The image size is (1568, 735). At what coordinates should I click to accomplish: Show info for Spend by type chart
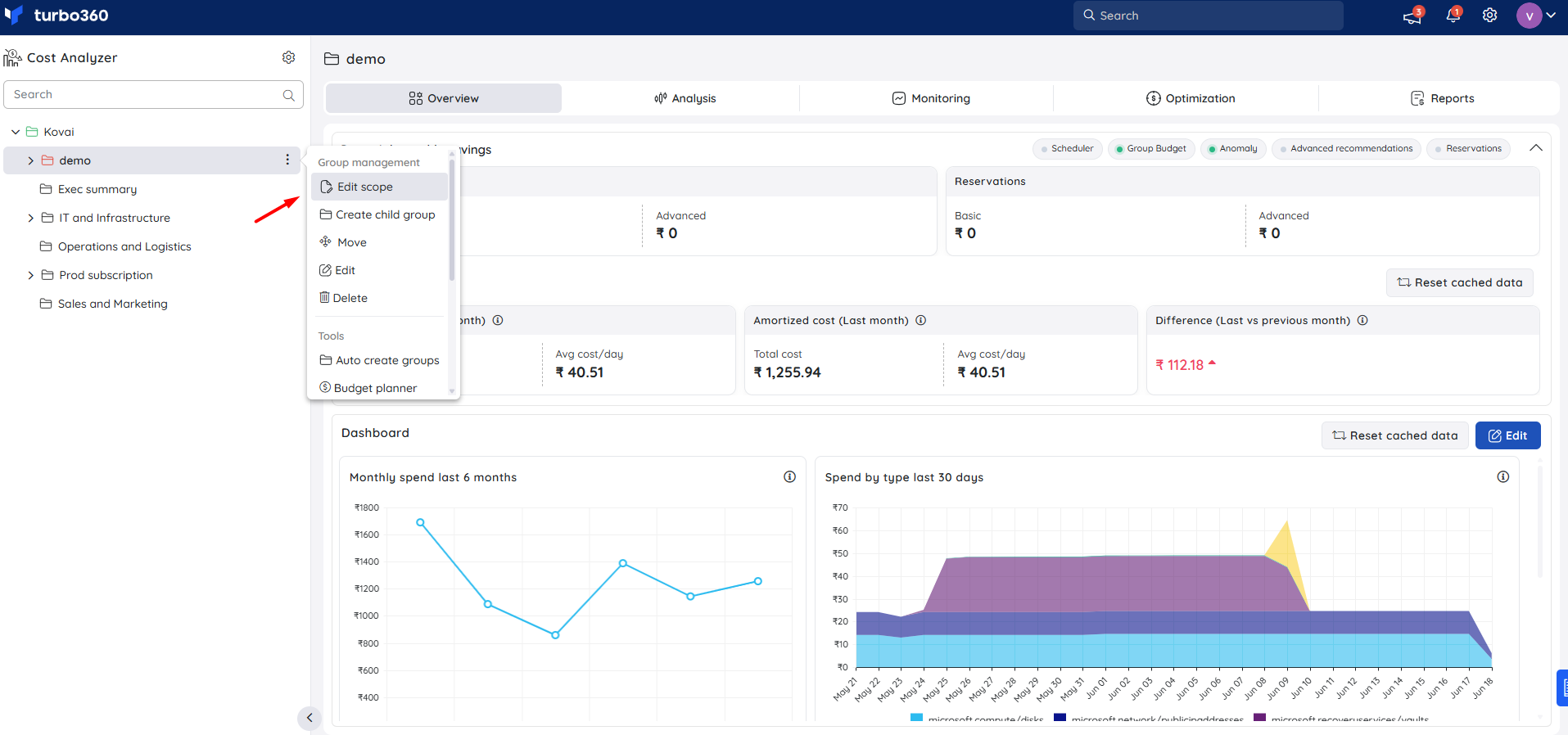(1503, 477)
